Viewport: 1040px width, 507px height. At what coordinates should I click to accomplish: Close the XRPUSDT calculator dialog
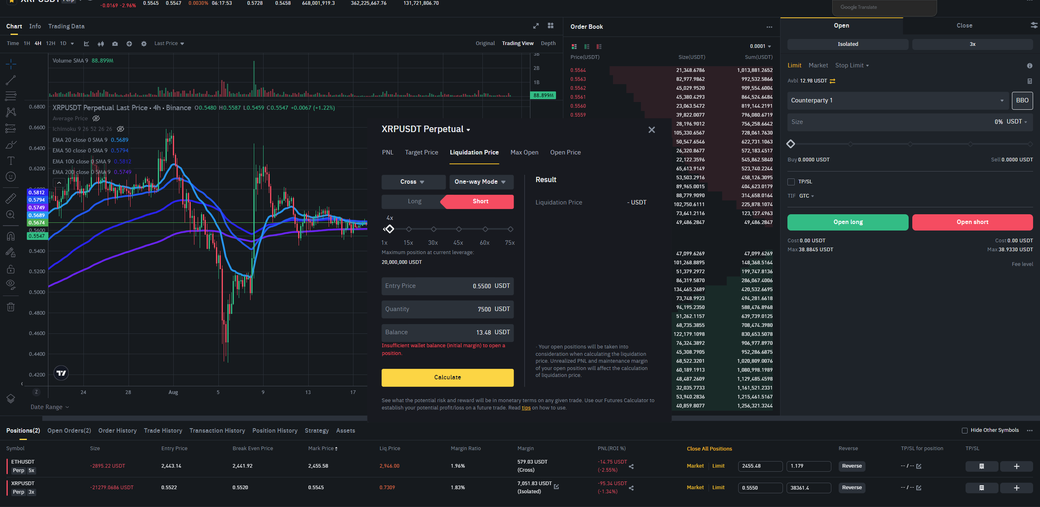(652, 129)
